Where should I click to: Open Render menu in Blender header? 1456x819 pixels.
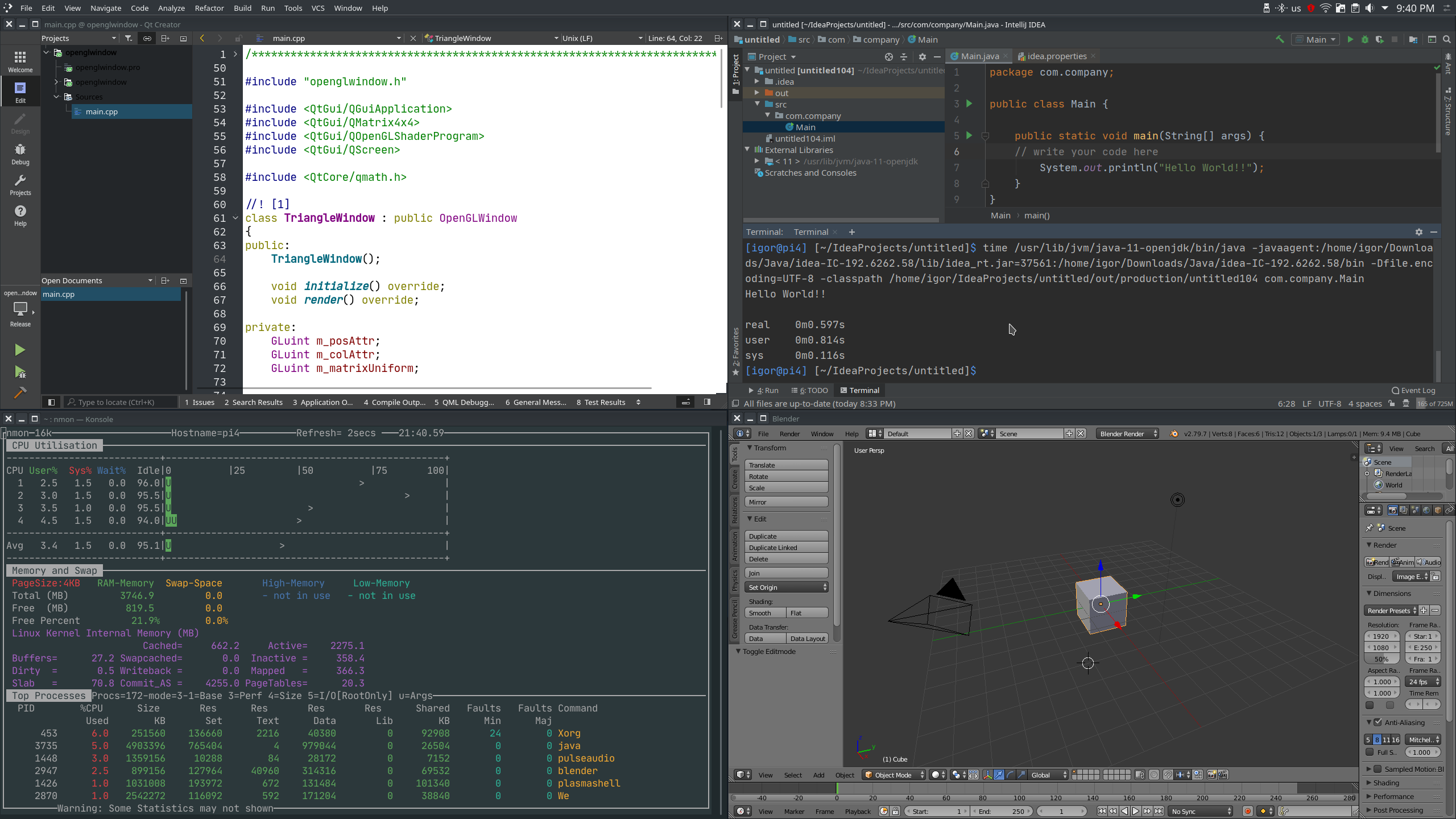tap(789, 433)
